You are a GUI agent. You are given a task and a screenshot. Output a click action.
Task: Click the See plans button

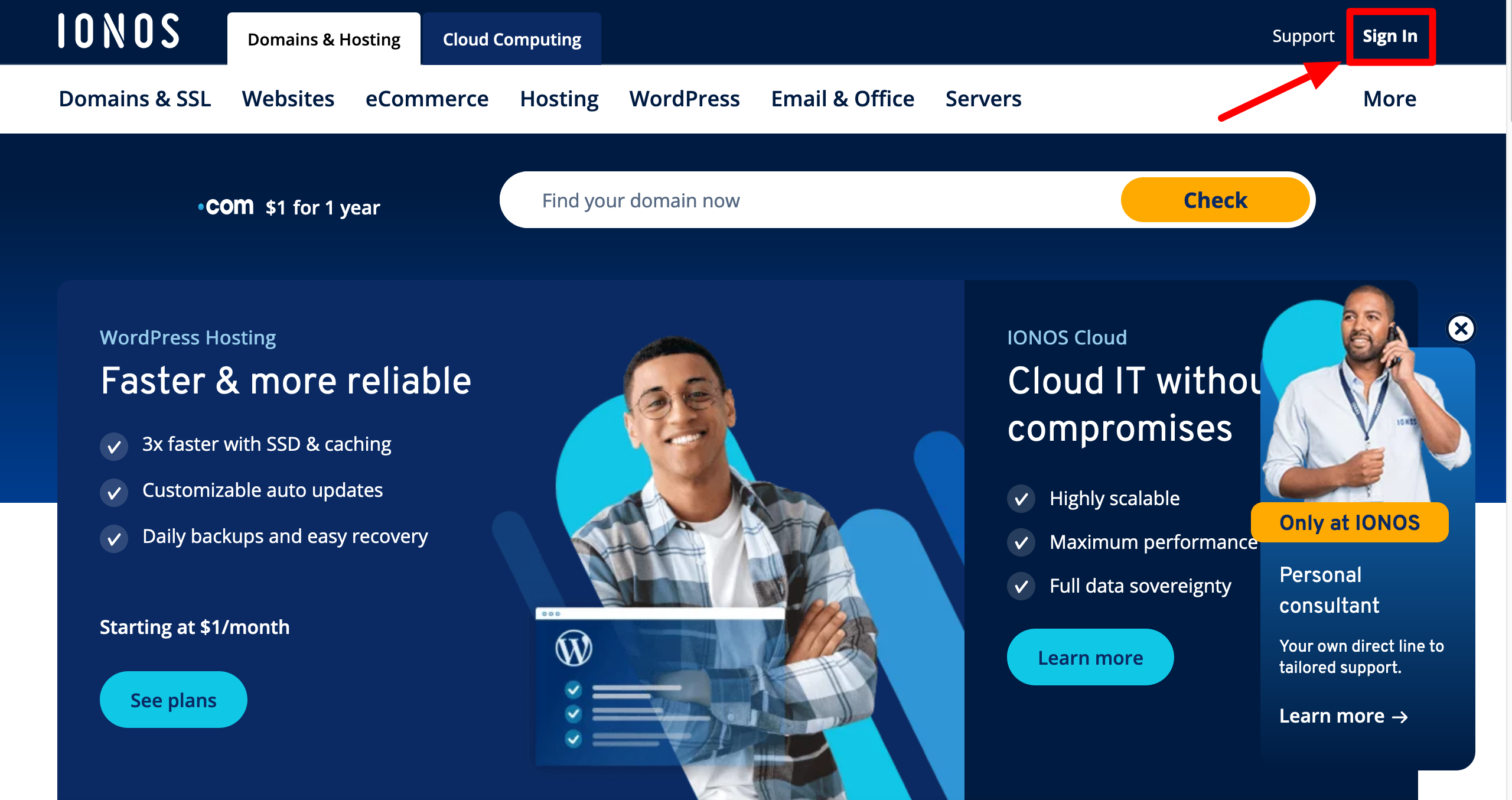[x=174, y=700]
